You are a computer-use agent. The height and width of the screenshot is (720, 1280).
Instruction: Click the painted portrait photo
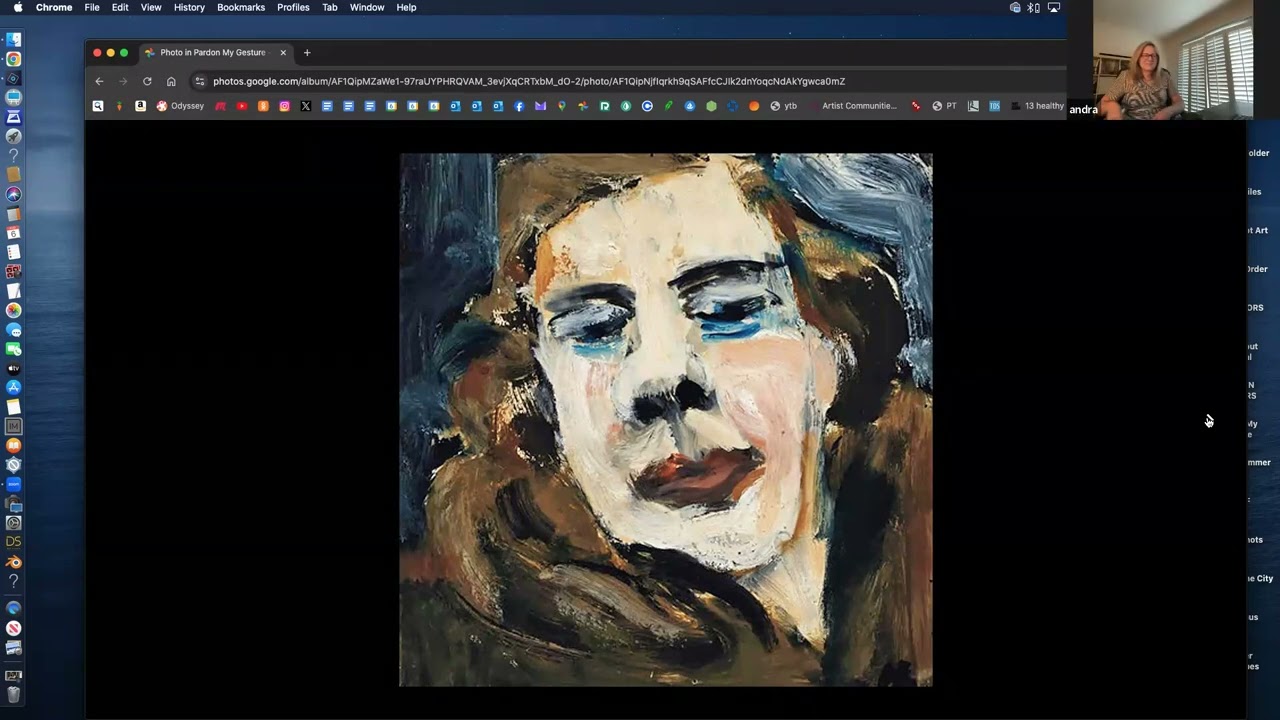click(x=666, y=420)
